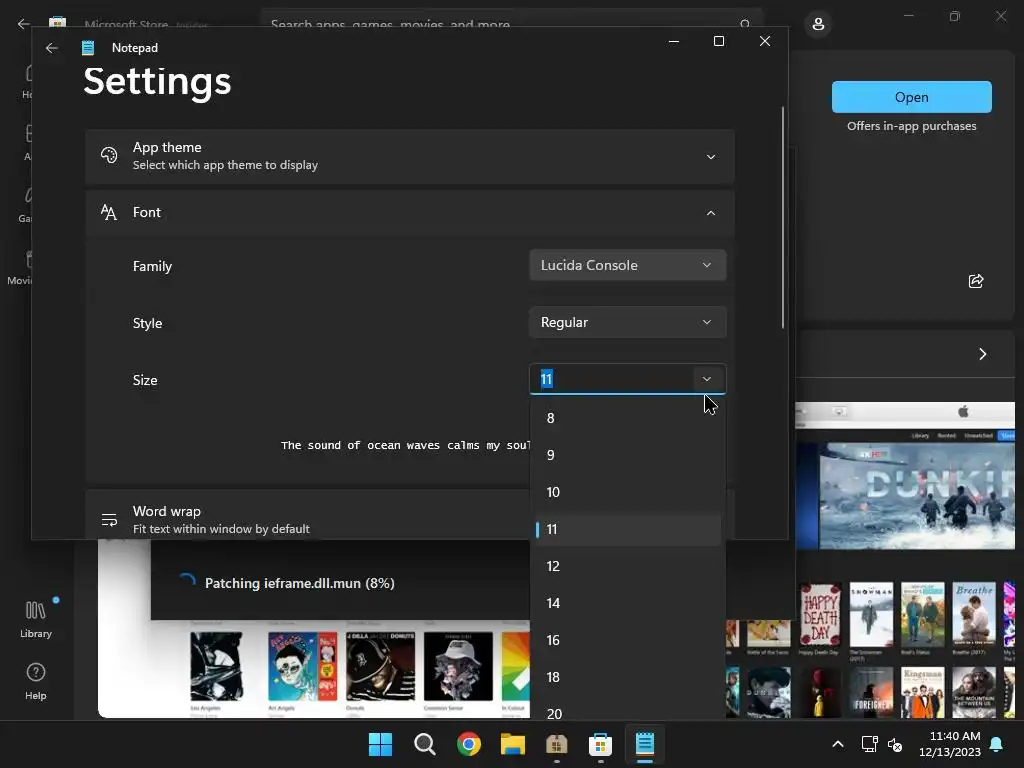Click the Font section icon
This screenshot has height=768, width=1024.
(x=109, y=212)
